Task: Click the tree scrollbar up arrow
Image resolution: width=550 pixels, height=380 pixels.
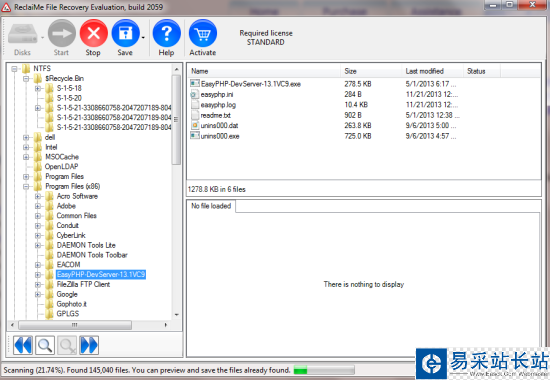Action: [176, 69]
